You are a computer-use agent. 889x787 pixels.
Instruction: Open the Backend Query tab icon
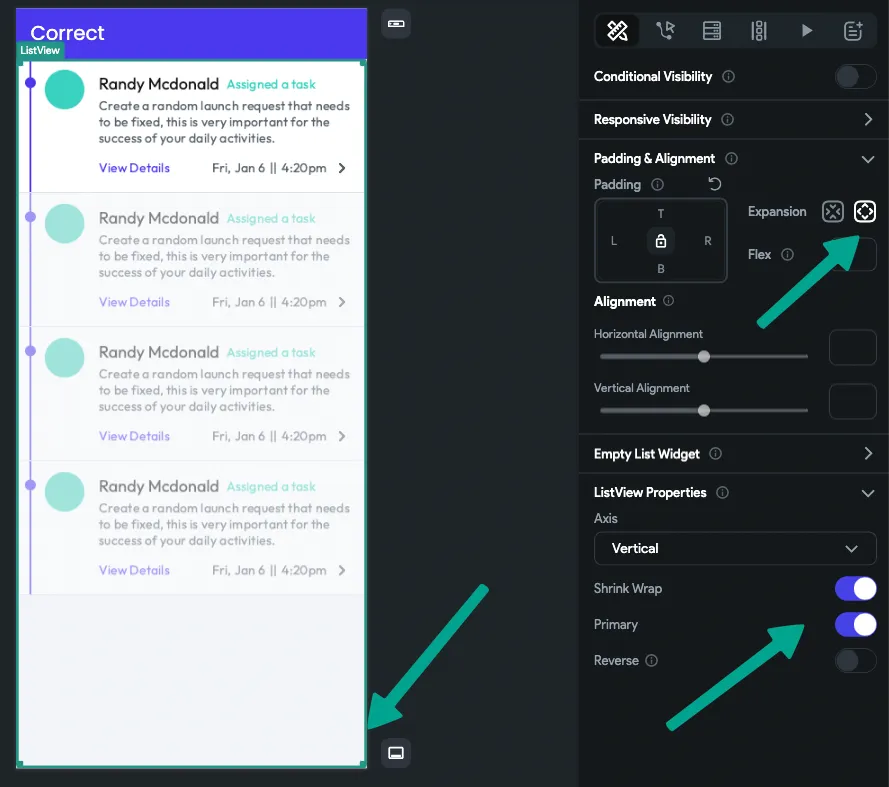pyautogui.click(x=712, y=31)
